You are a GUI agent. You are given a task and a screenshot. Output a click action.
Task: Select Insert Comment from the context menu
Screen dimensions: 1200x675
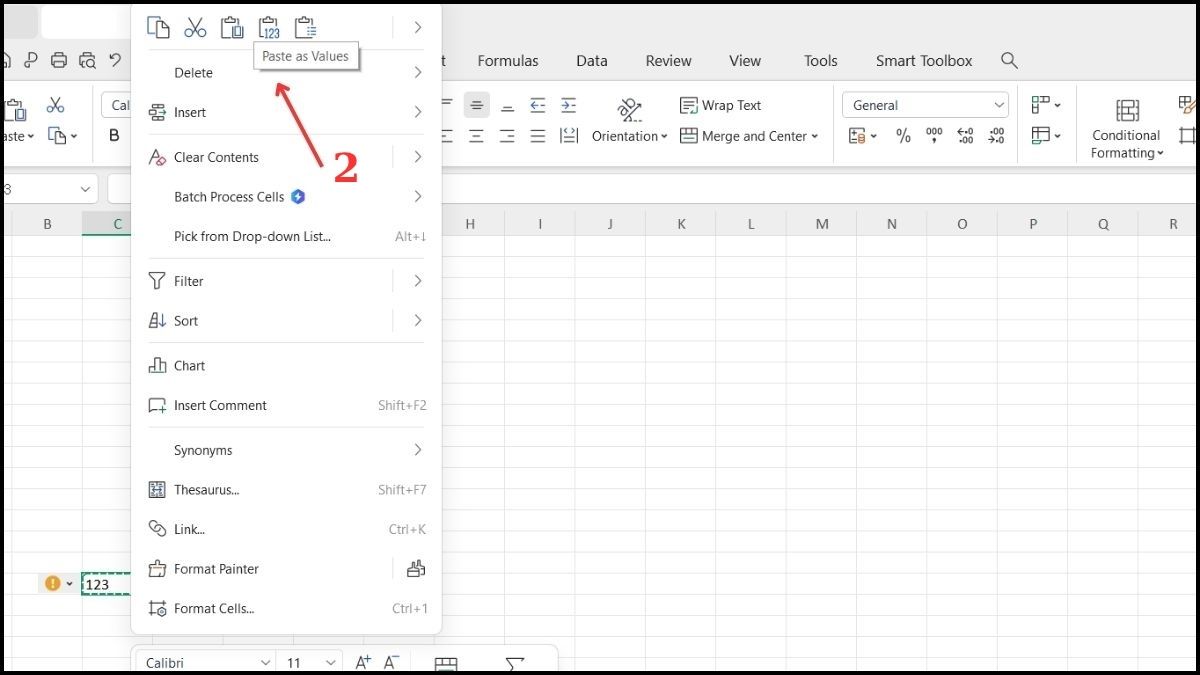click(x=220, y=405)
